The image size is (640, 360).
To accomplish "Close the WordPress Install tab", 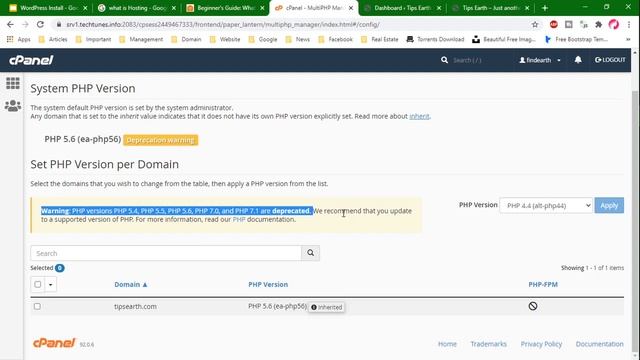I will (85, 8).
